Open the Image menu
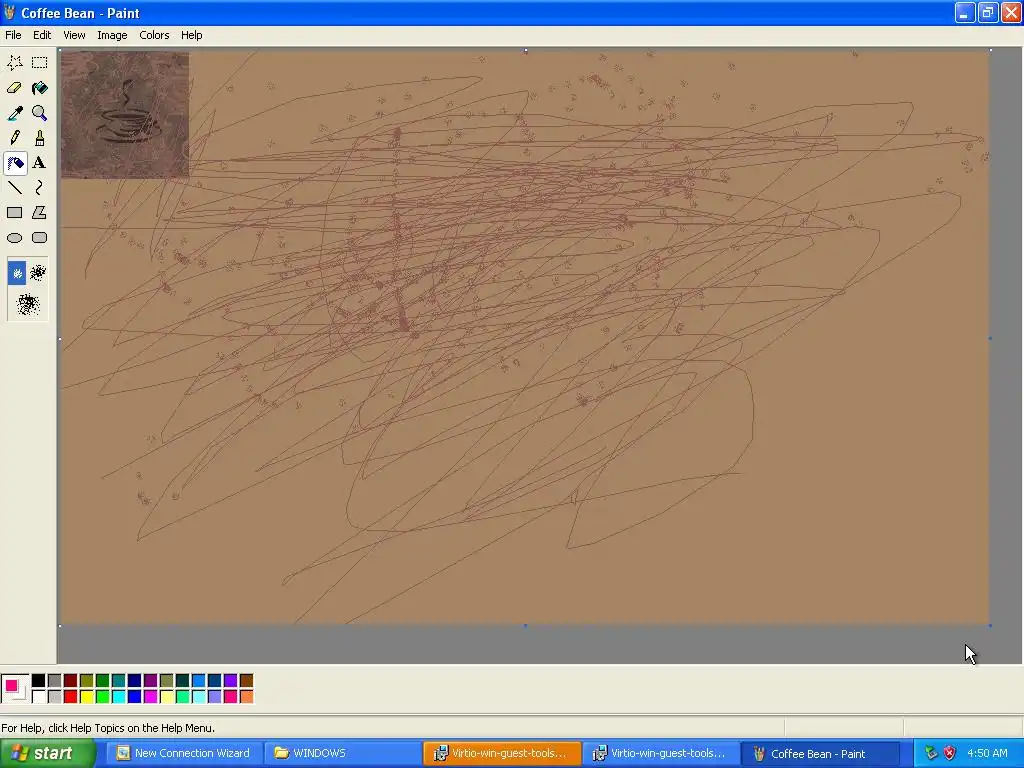The height and width of the screenshot is (768, 1024). coord(112,35)
